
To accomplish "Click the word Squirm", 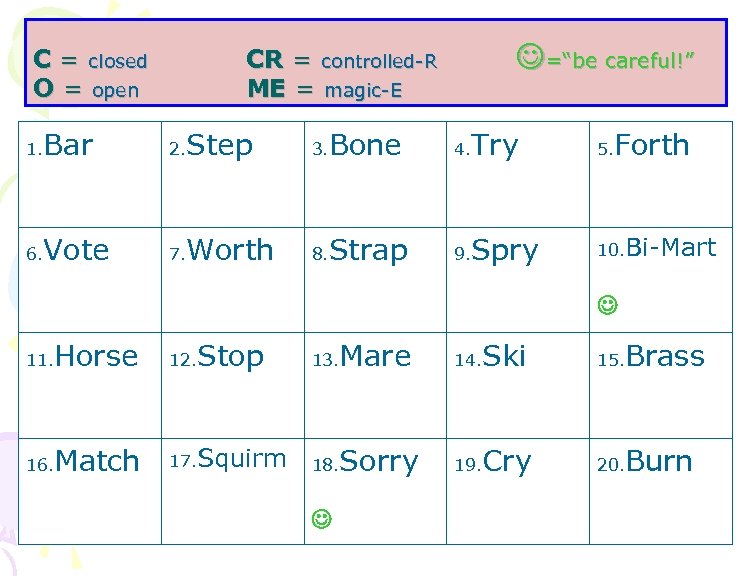I will click(241, 460).
